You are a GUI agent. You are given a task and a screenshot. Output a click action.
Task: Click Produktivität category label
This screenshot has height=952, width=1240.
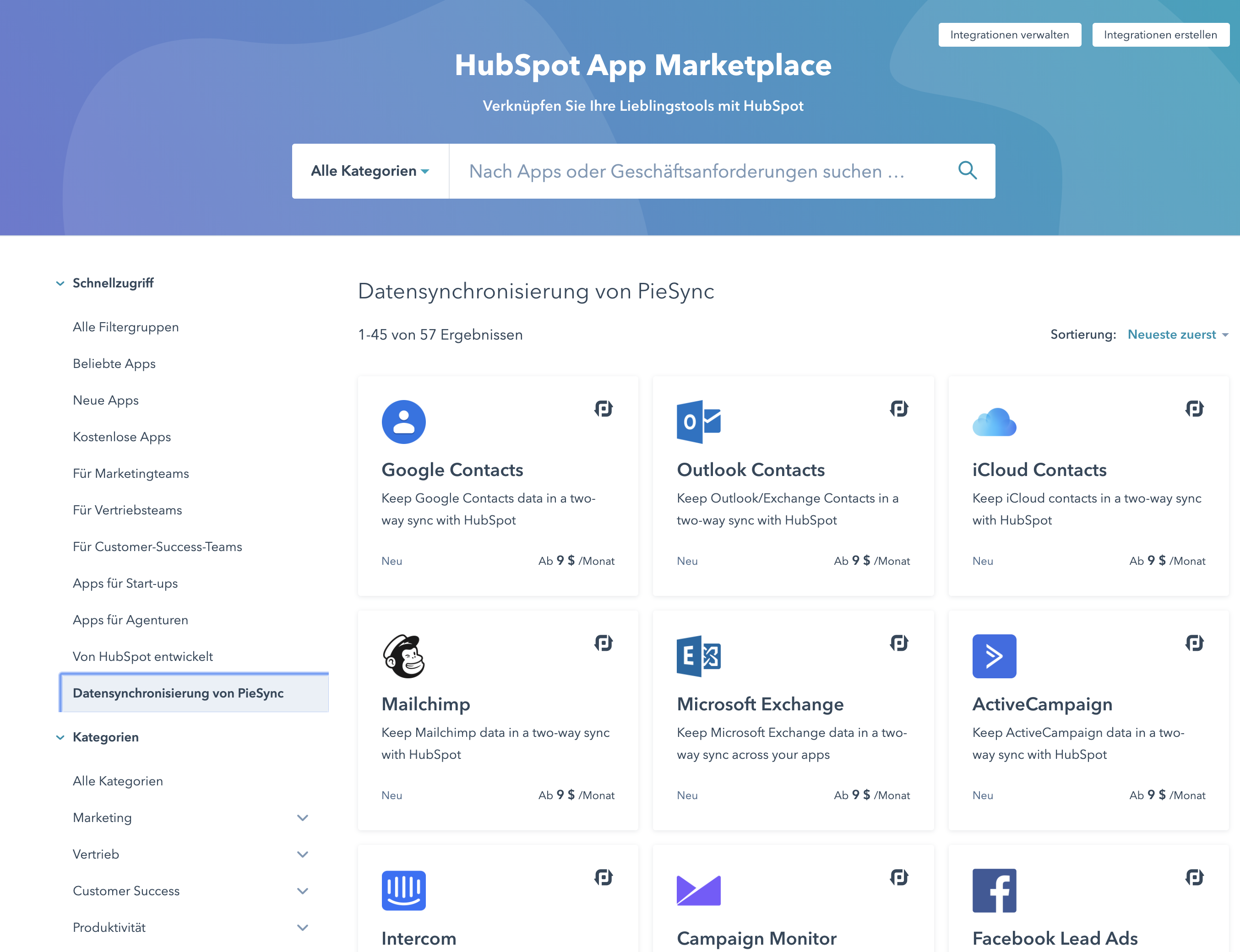[x=109, y=928]
